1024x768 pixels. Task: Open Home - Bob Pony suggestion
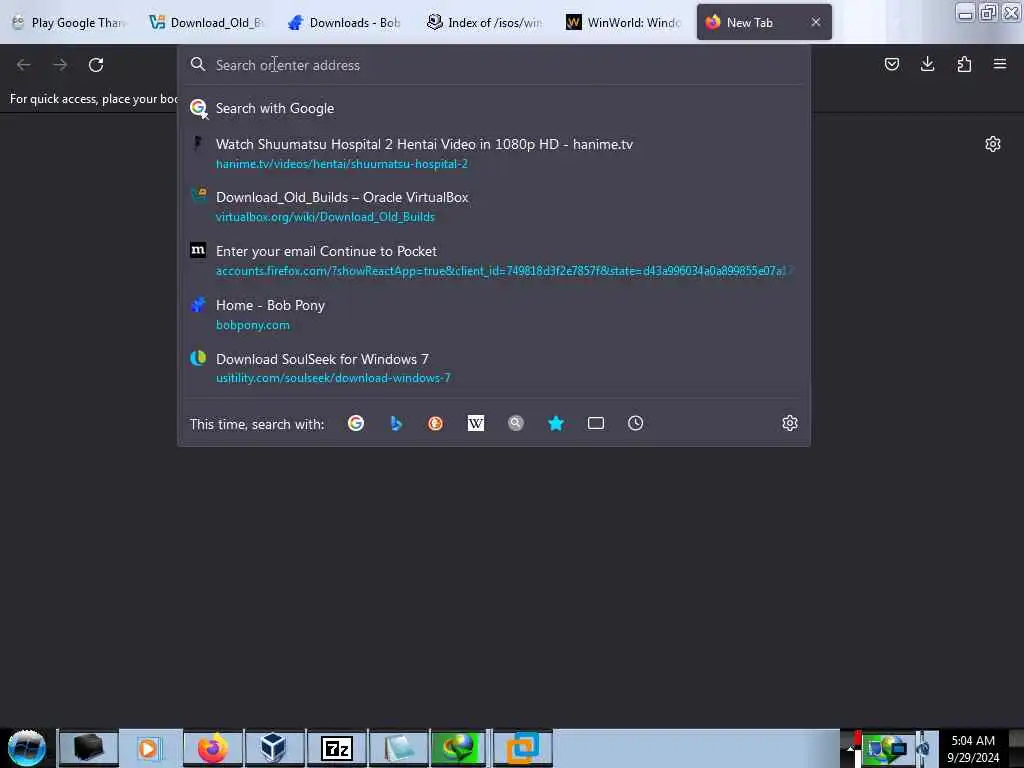(x=494, y=314)
